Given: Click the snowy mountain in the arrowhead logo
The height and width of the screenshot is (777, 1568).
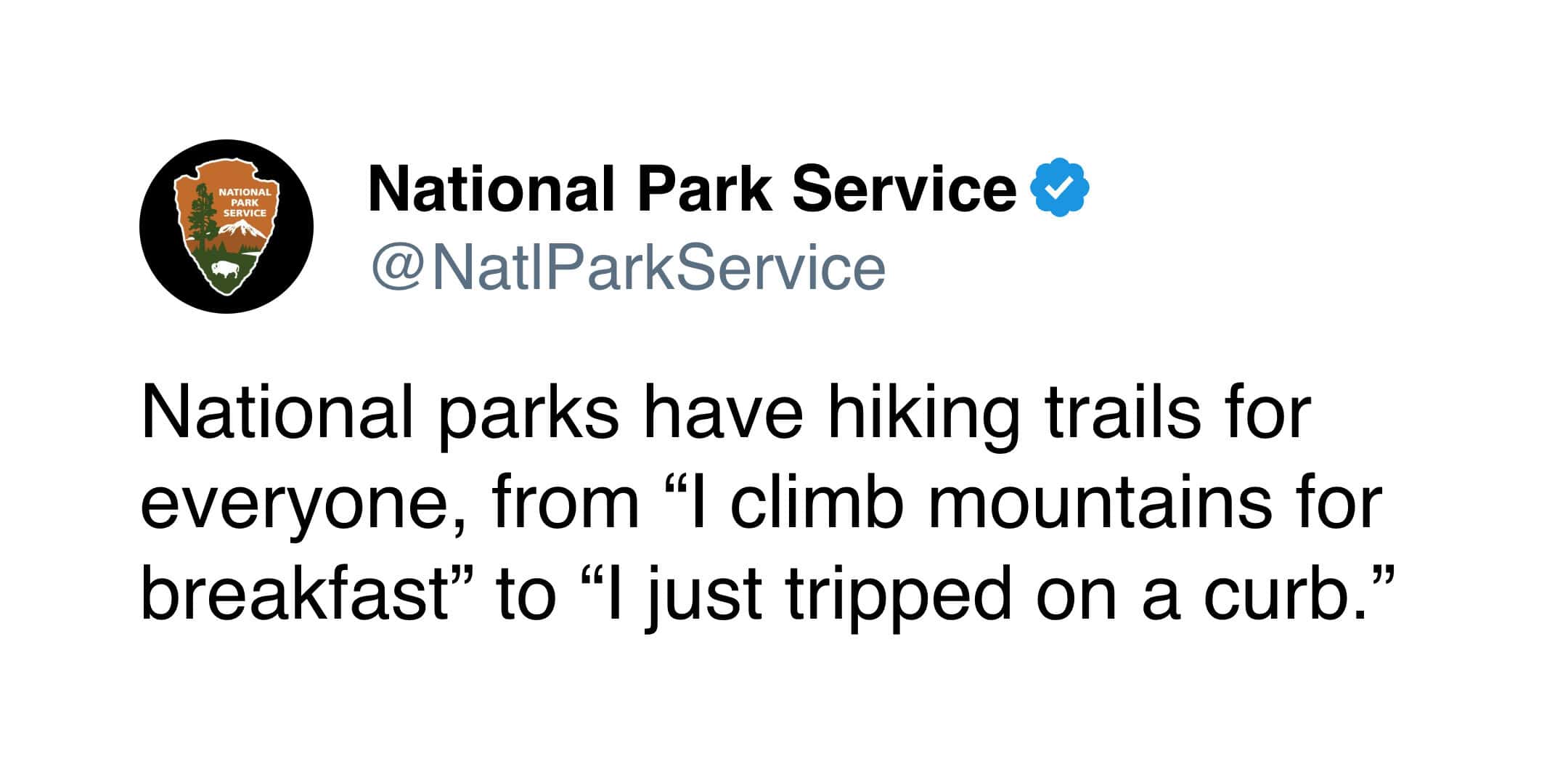Looking at the screenshot, I should 242,229.
